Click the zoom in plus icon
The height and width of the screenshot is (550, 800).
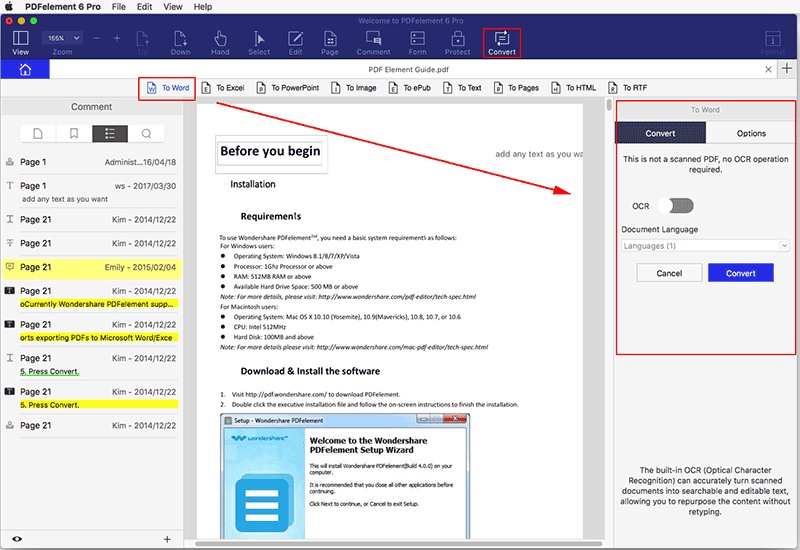pos(117,38)
